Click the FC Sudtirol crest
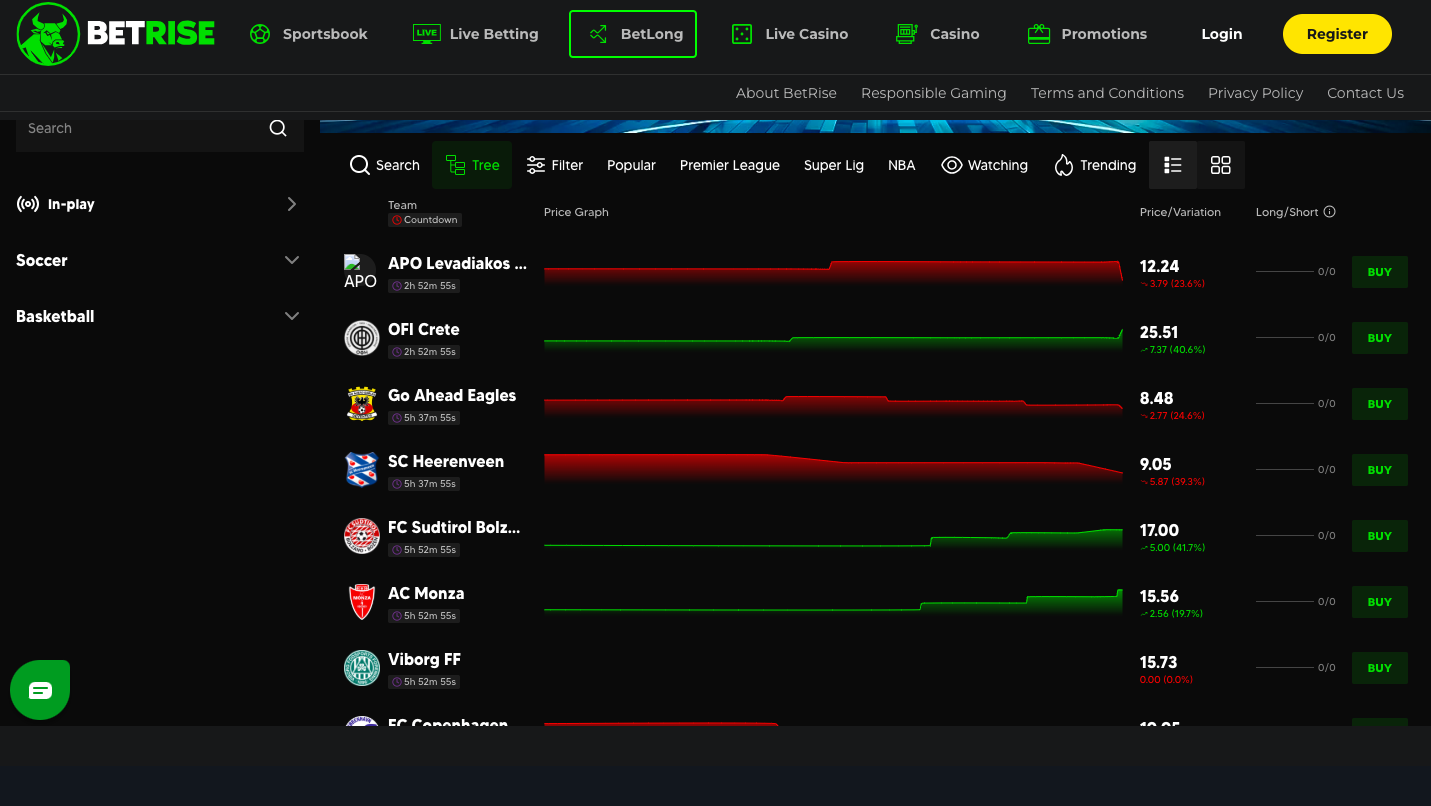Viewport: 1431px width, 806px height. pyautogui.click(x=362, y=536)
